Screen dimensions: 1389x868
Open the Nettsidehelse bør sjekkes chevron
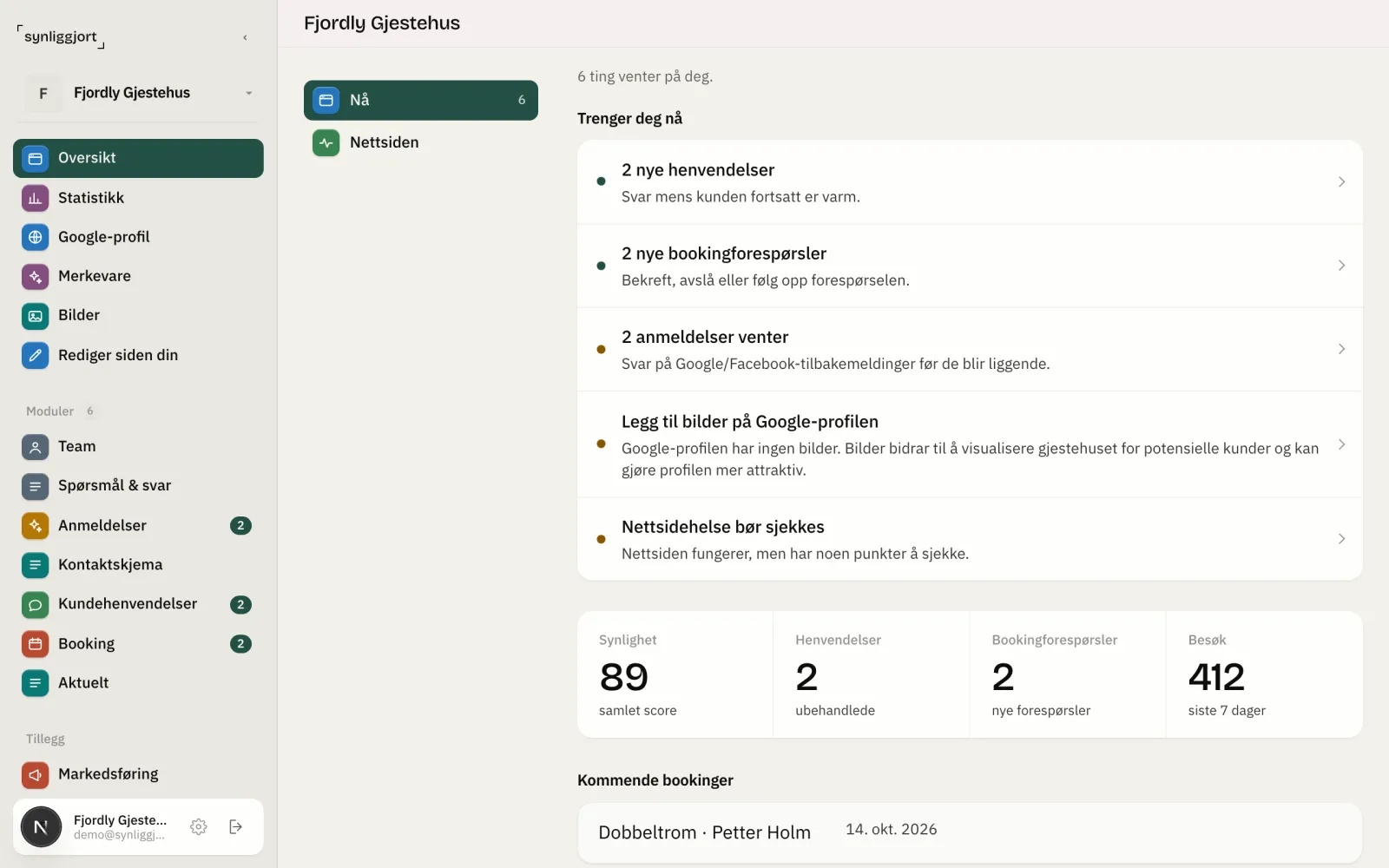[x=1341, y=539]
